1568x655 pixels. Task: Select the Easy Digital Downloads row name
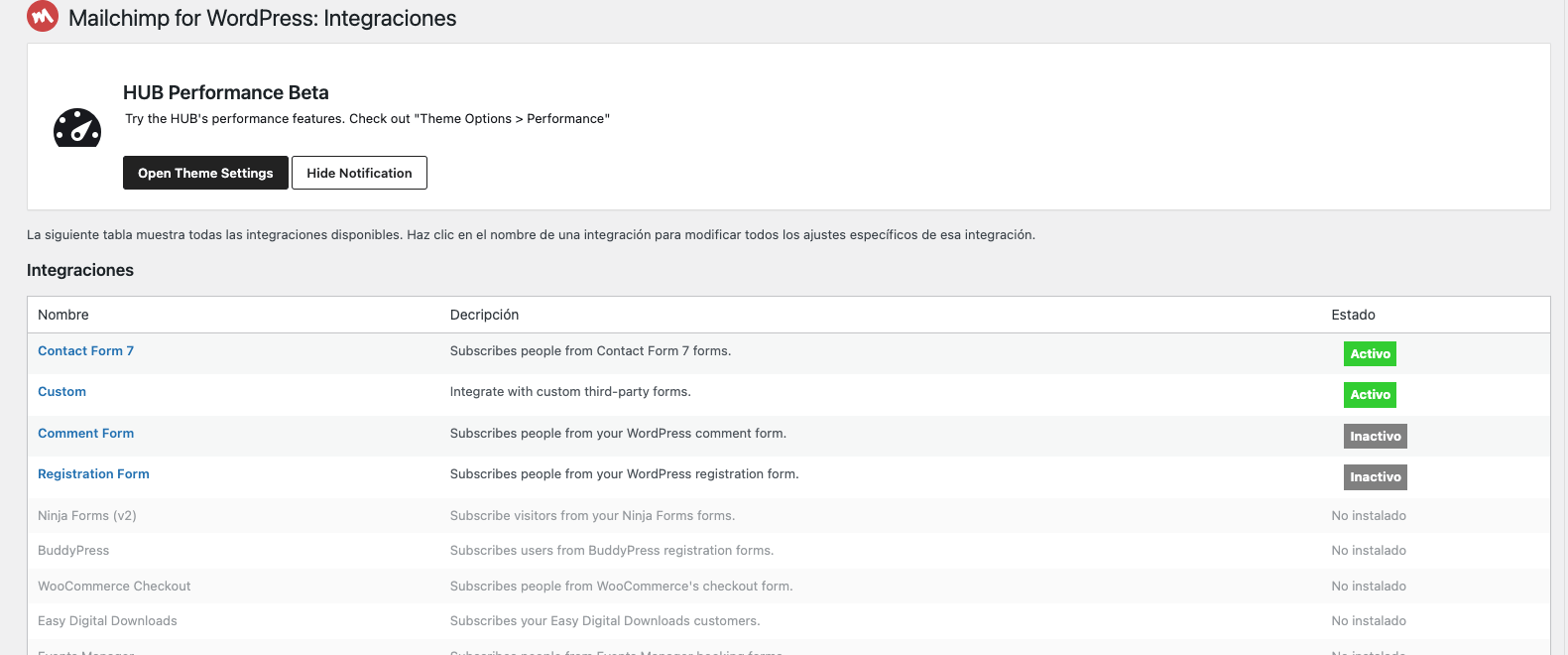107,621
